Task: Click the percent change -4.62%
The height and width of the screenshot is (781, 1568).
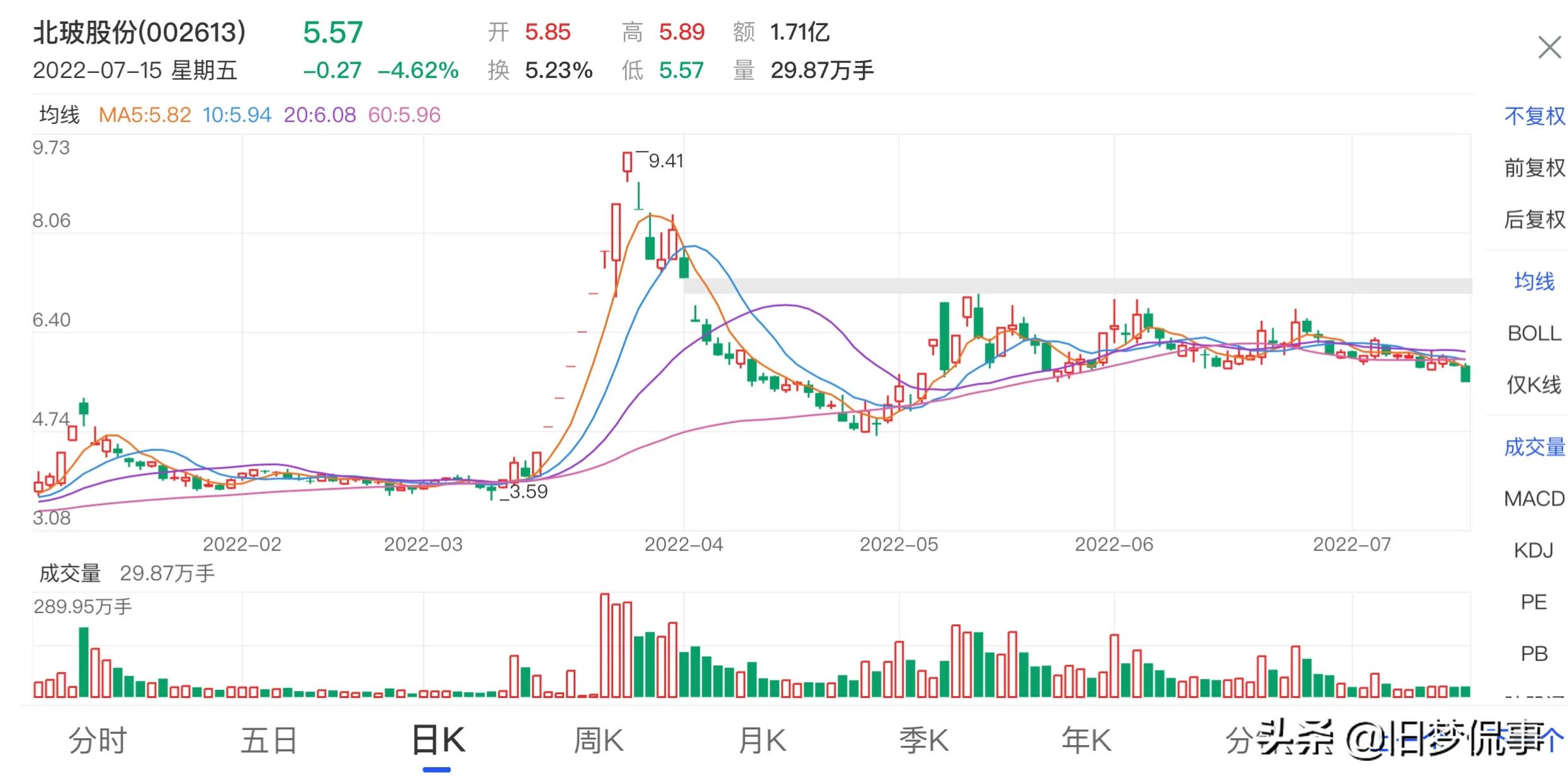Action: 418,70
